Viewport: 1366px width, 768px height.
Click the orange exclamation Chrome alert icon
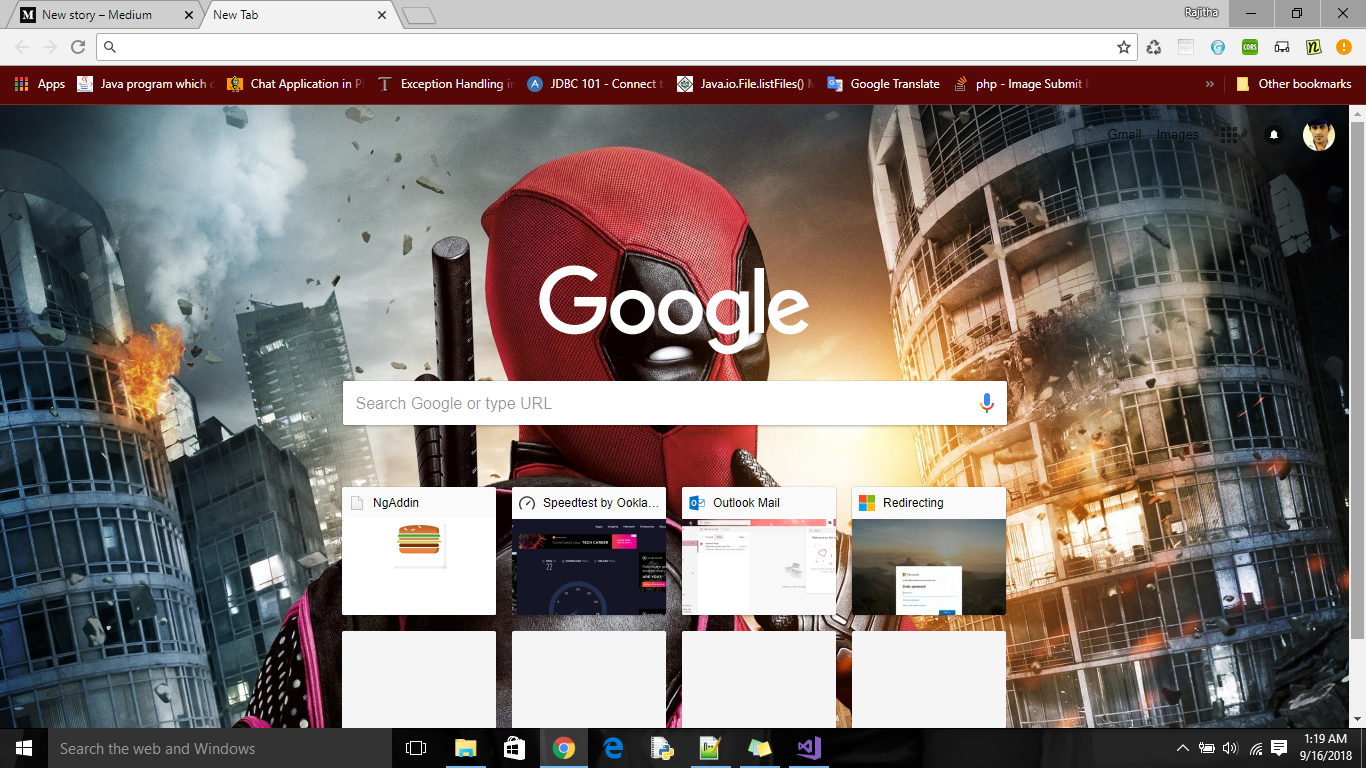click(x=1344, y=47)
